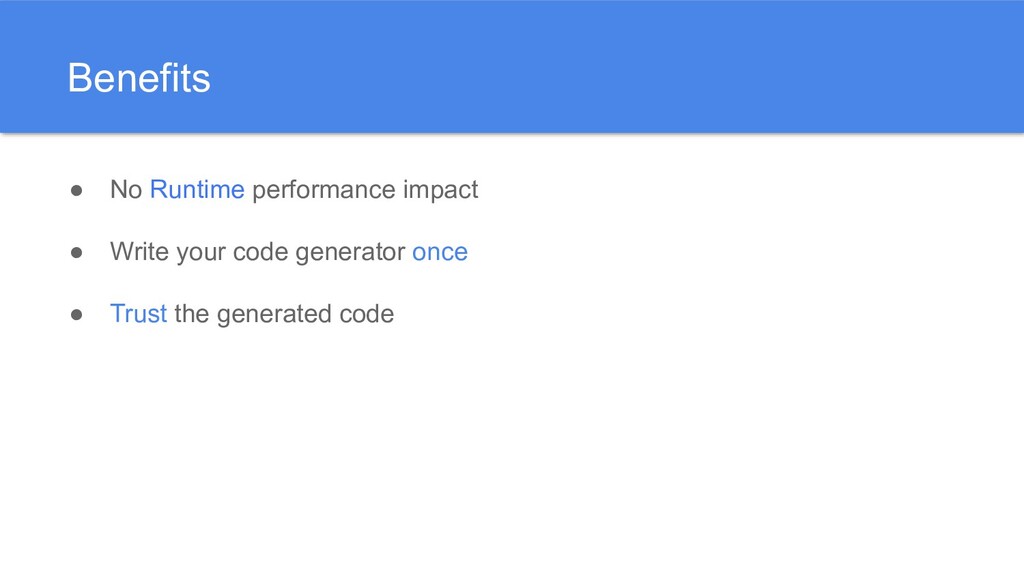
Task: Click the bullet dot before "No Runtime"
Action: pyautogui.click(x=76, y=190)
